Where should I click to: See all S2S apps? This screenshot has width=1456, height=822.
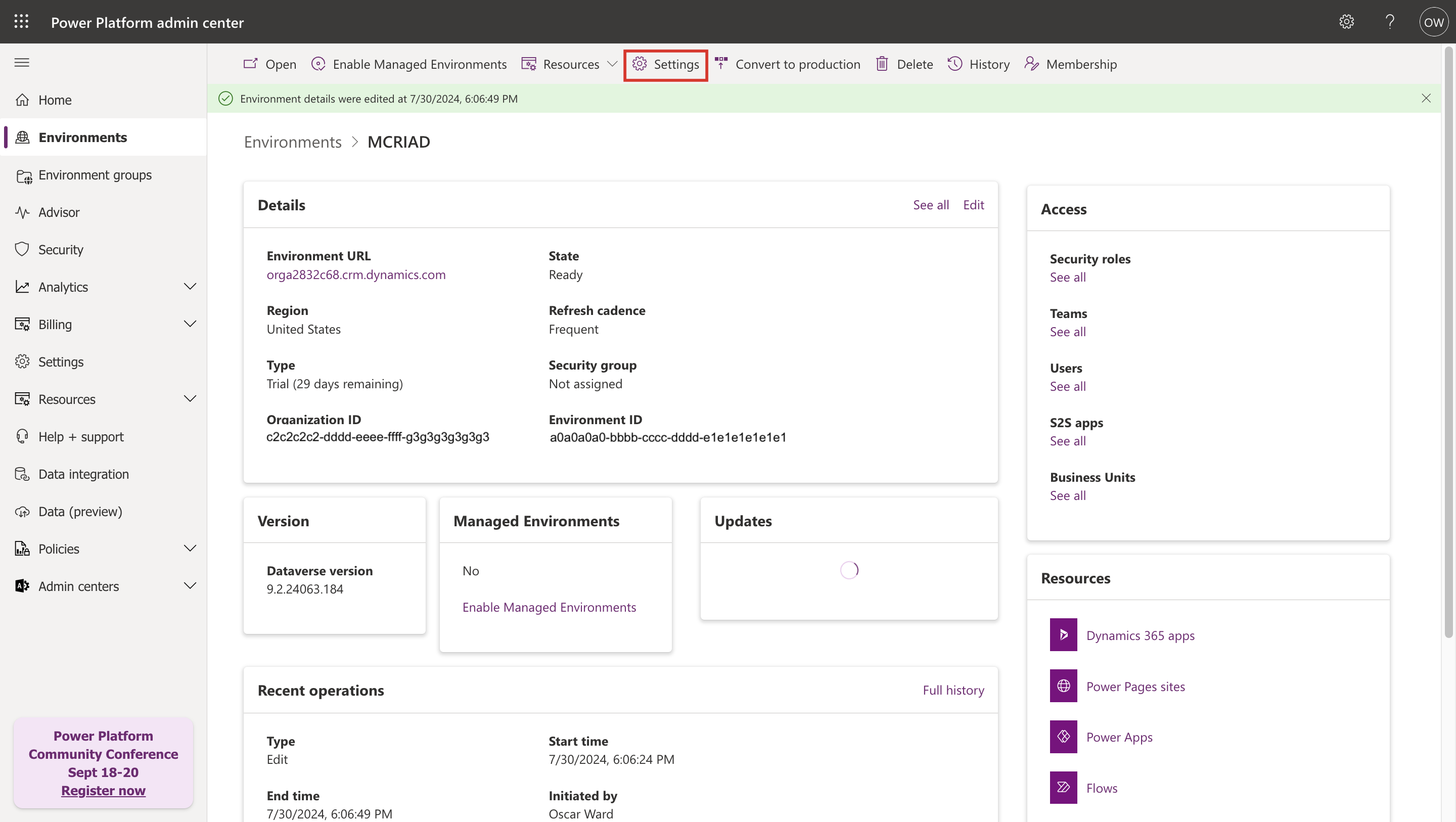[1068, 441]
